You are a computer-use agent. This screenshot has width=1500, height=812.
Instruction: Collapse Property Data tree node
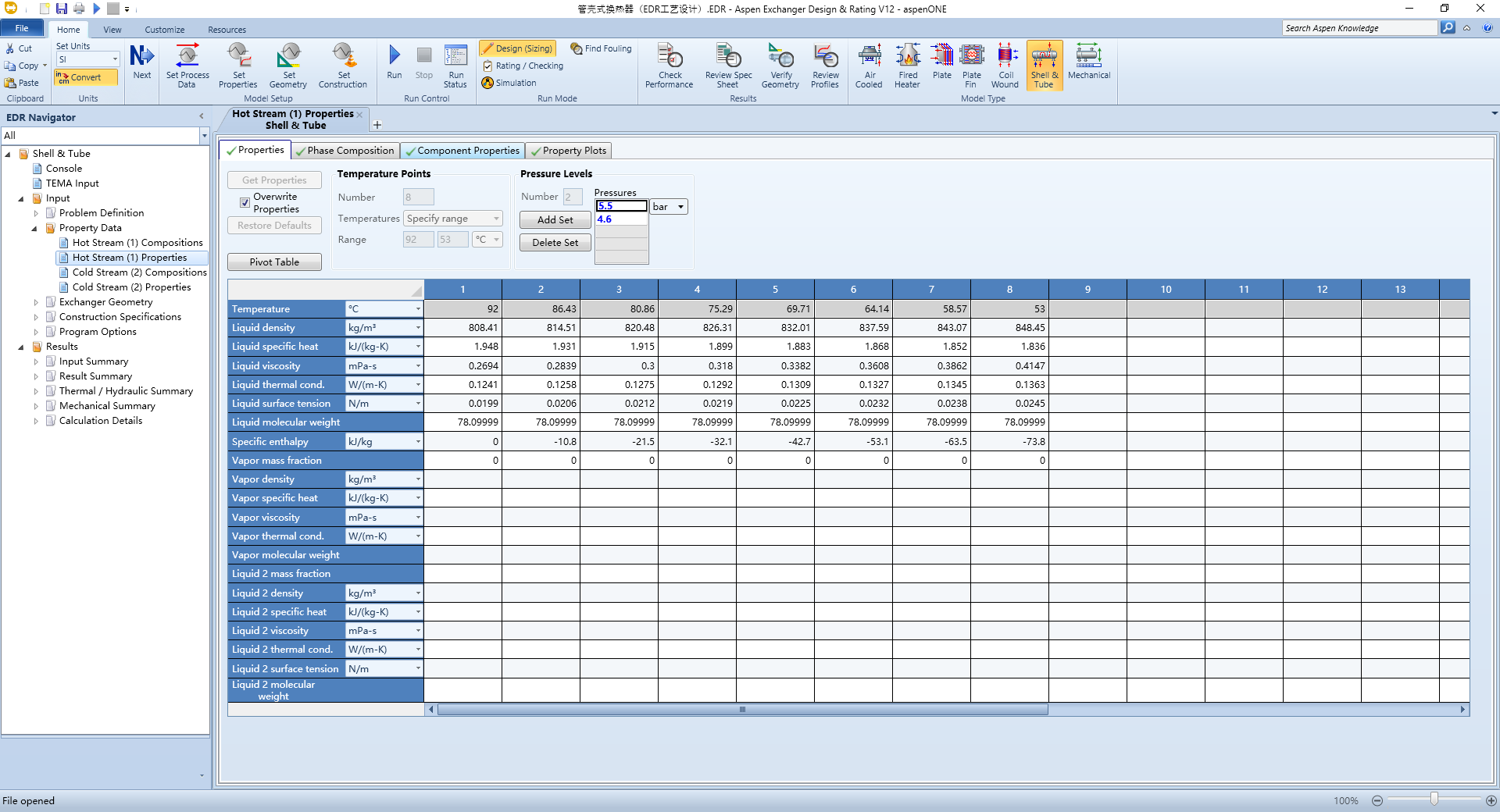tap(34, 229)
